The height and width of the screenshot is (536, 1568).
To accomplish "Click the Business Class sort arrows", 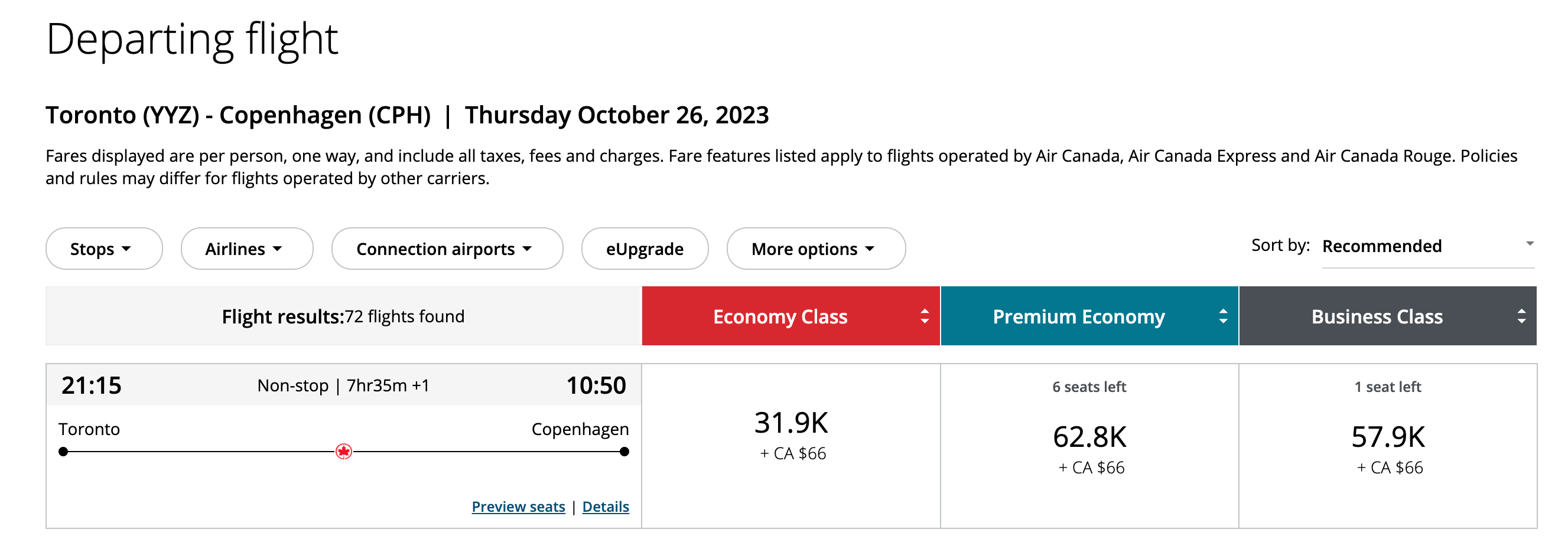I will [x=1521, y=316].
